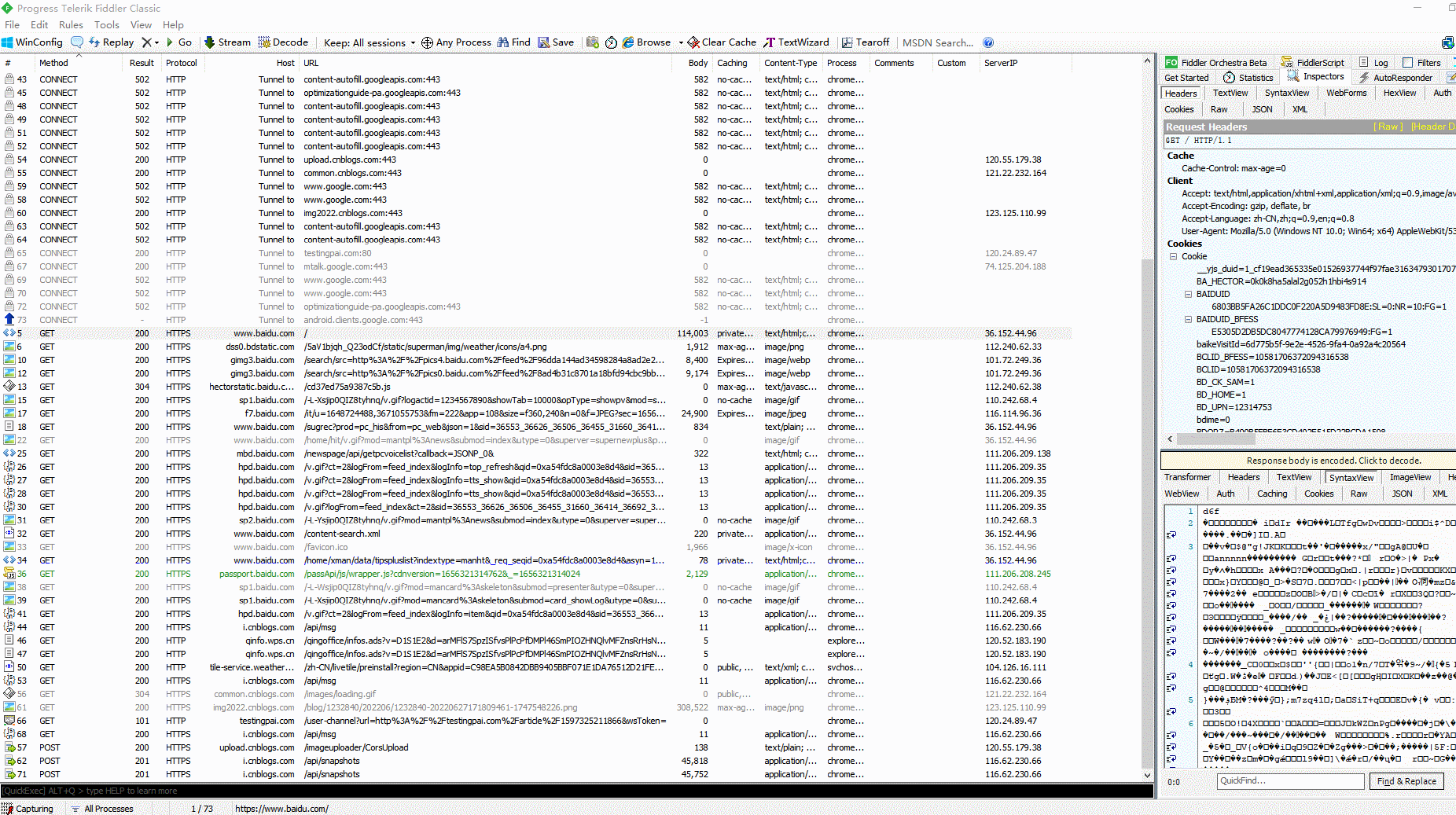
Task: Collapse the BAIDUID_BFESS cookie node
Action: [1189, 319]
